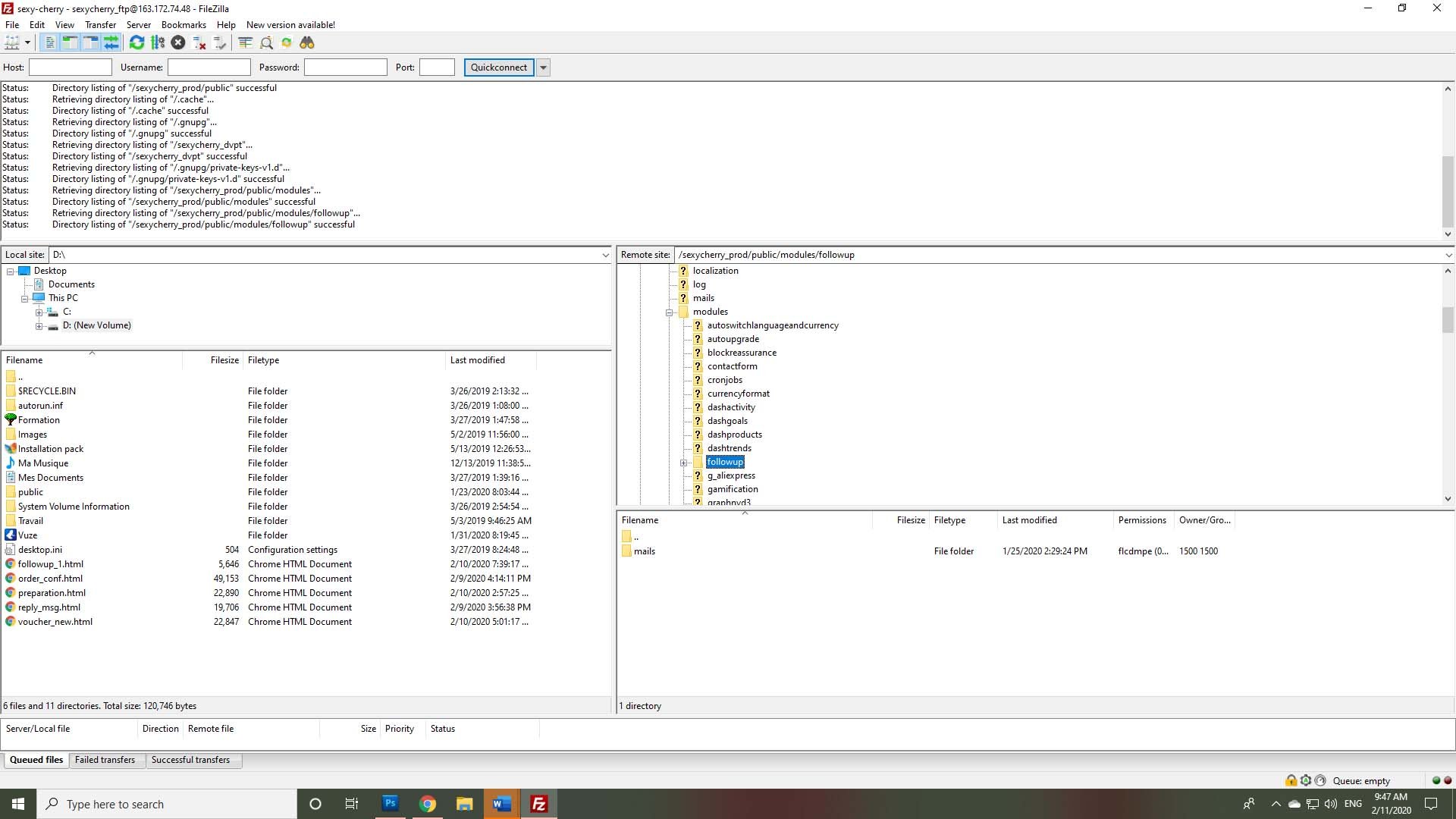This screenshot has height=819, width=1456.
Task: Toggle synchronized browsing icon
Action: (287, 43)
